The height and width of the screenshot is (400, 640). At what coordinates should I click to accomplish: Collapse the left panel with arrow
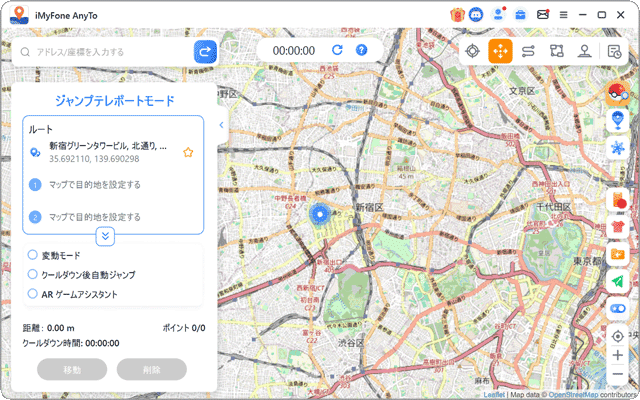coord(222,125)
